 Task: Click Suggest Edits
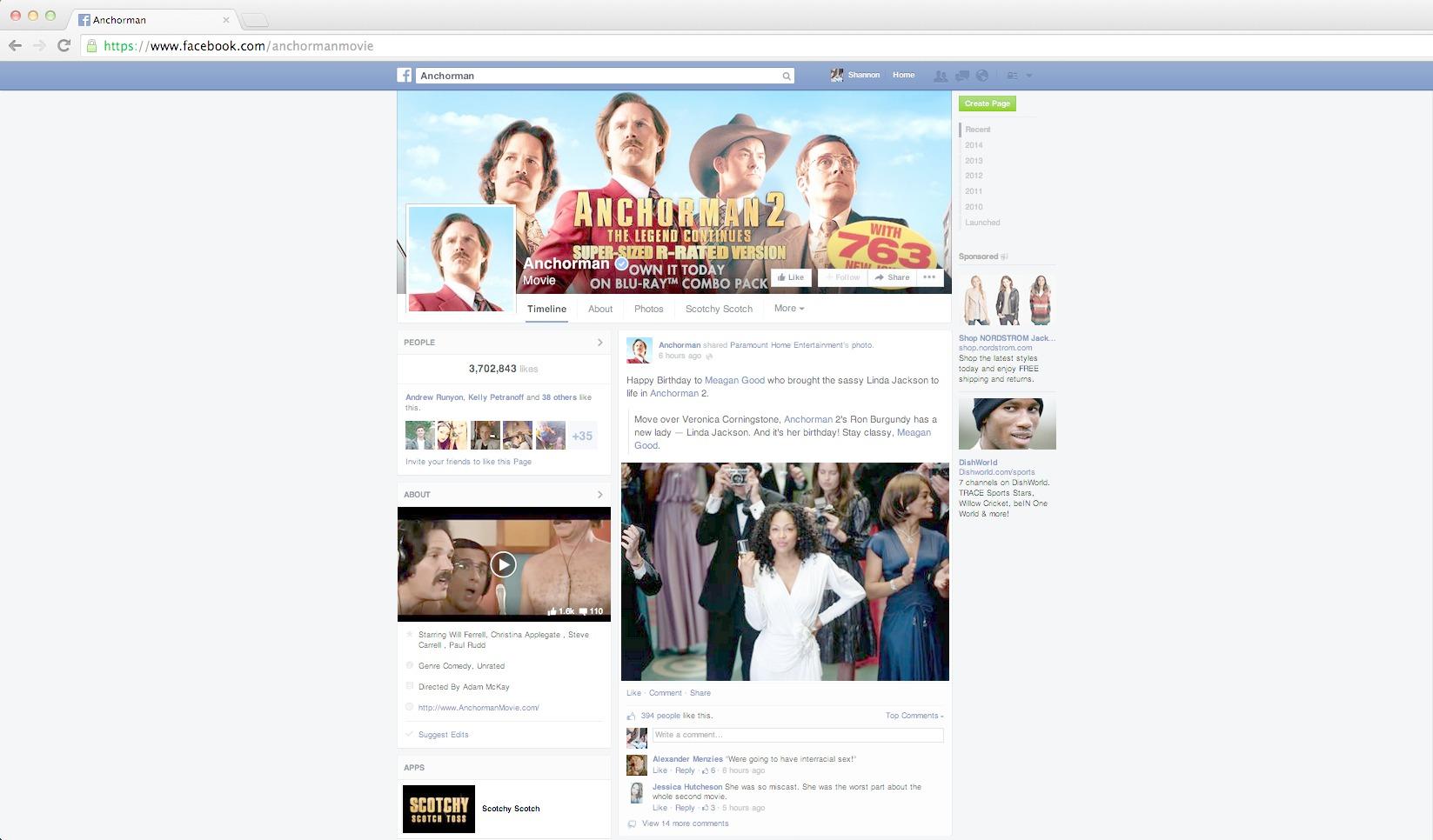[x=443, y=735]
